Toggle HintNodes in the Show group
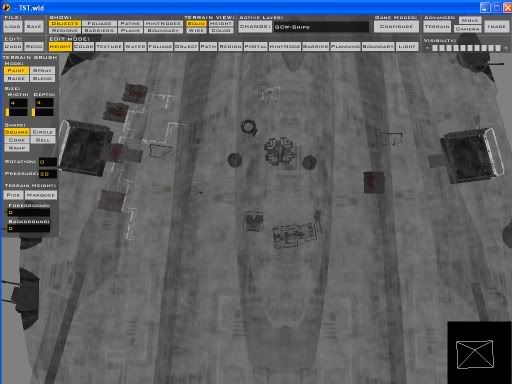Screen dimensions: 512x384 click(x=163, y=23)
